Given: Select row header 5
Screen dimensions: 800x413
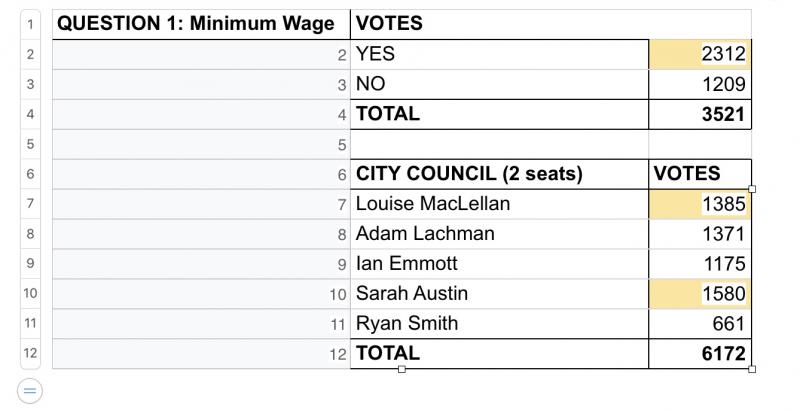Looking at the screenshot, I should coord(30,144).
